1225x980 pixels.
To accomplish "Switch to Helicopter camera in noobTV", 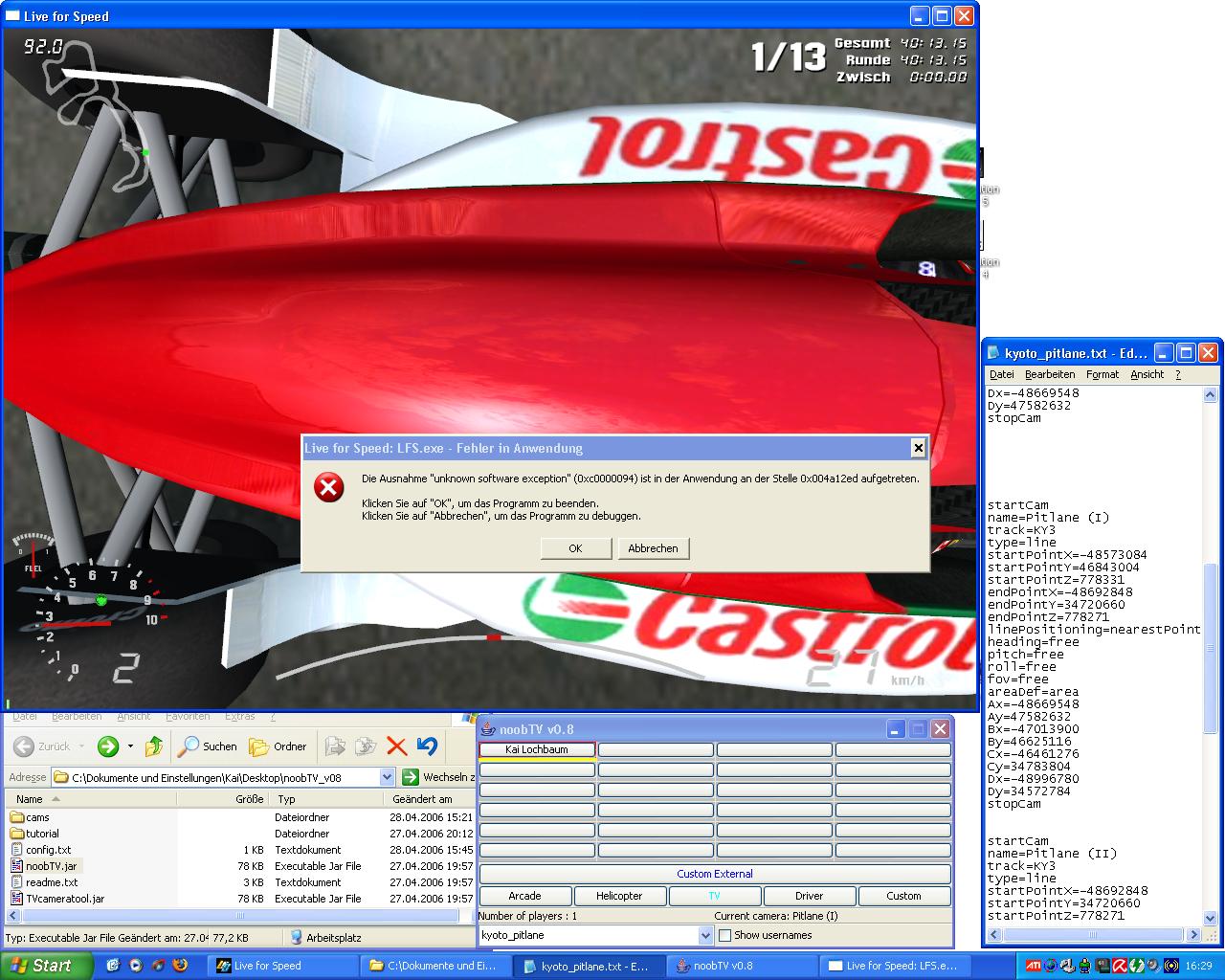I will pos(619,896).
